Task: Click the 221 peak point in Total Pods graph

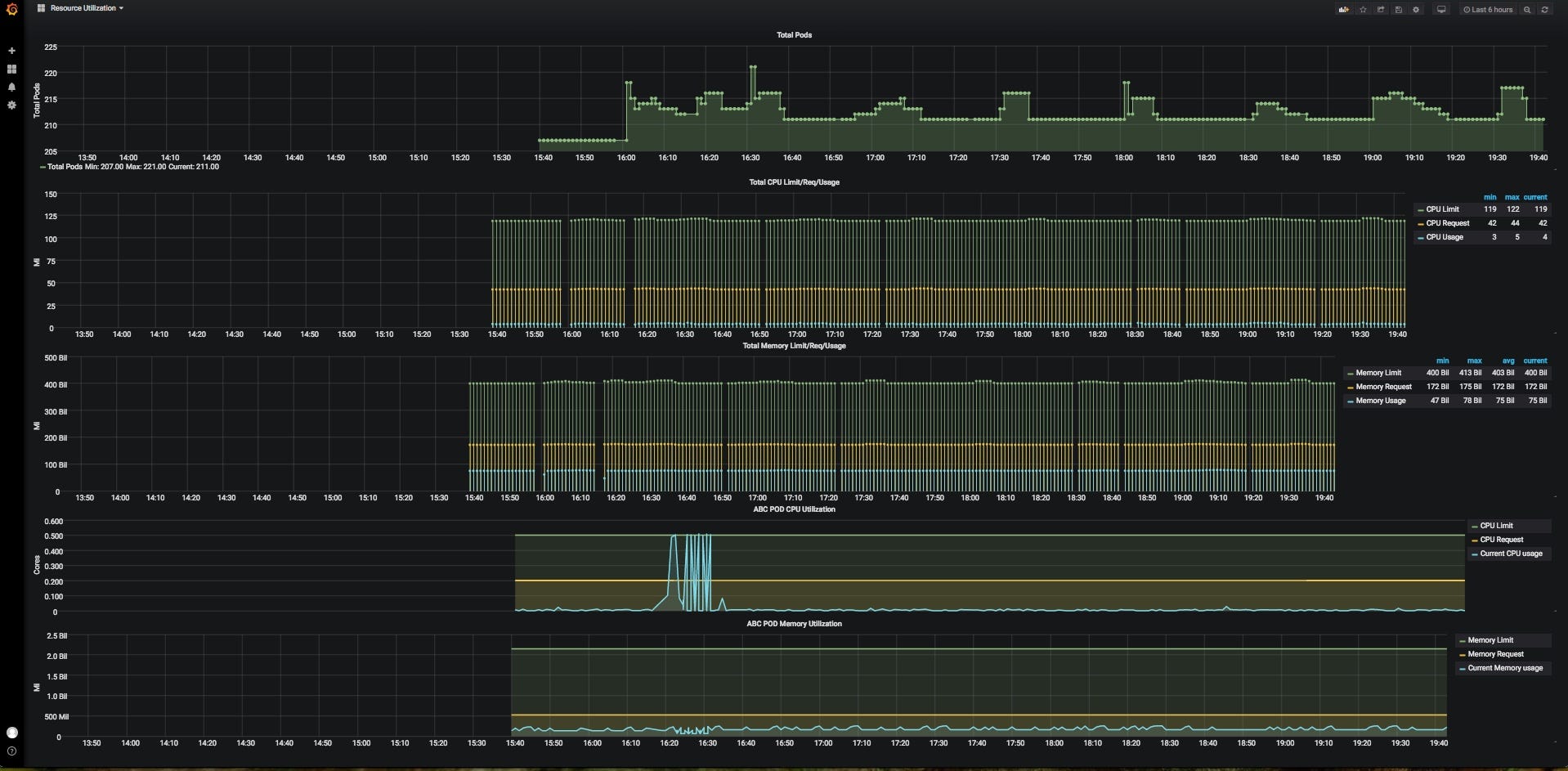Action: [x=753, y=67]
